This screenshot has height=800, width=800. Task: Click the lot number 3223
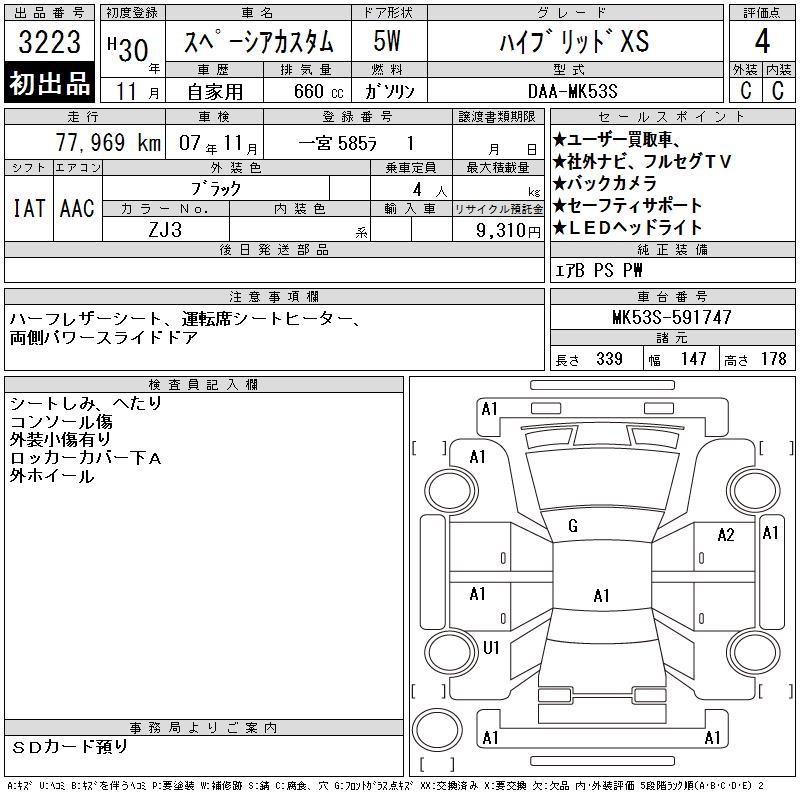coord(50,43)
